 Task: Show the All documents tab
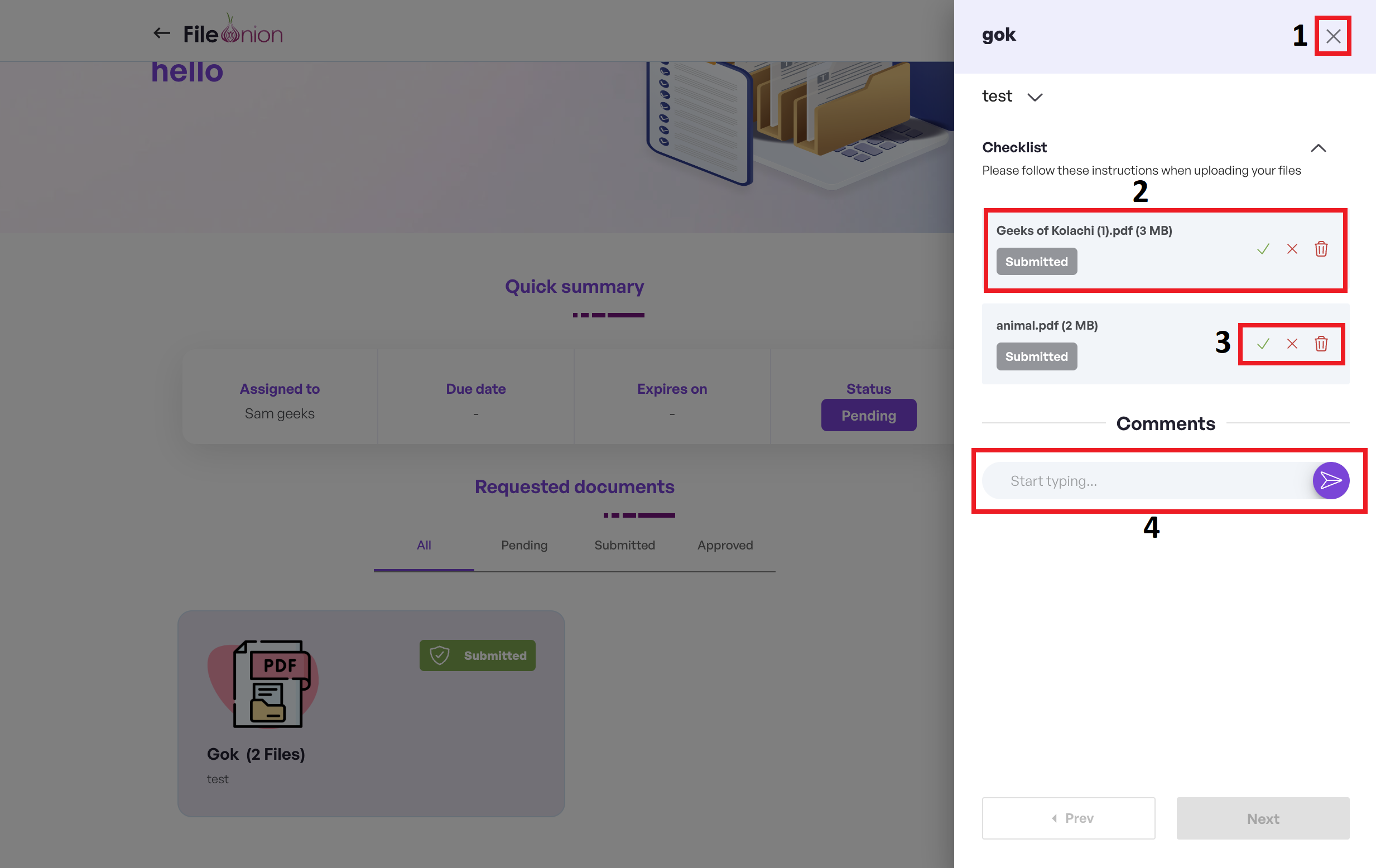click(424, 545)
